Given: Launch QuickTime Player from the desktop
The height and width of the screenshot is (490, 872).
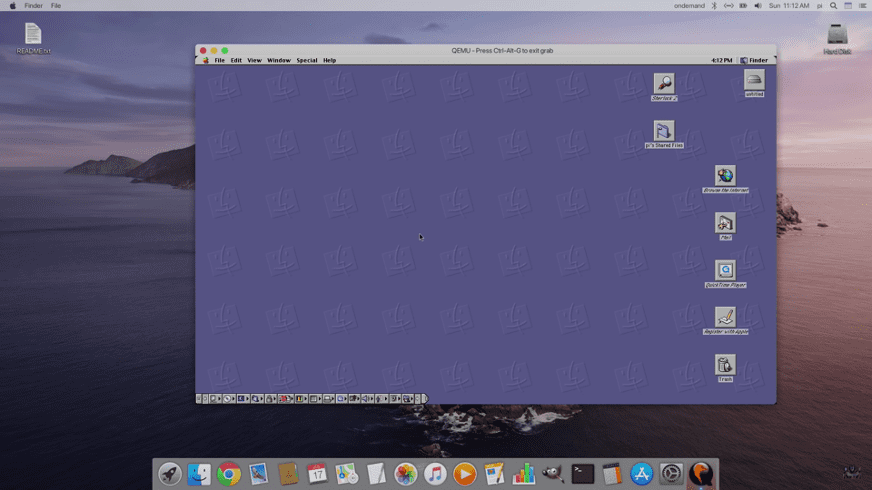Looking at the screenshot, I should coord(725,270).
